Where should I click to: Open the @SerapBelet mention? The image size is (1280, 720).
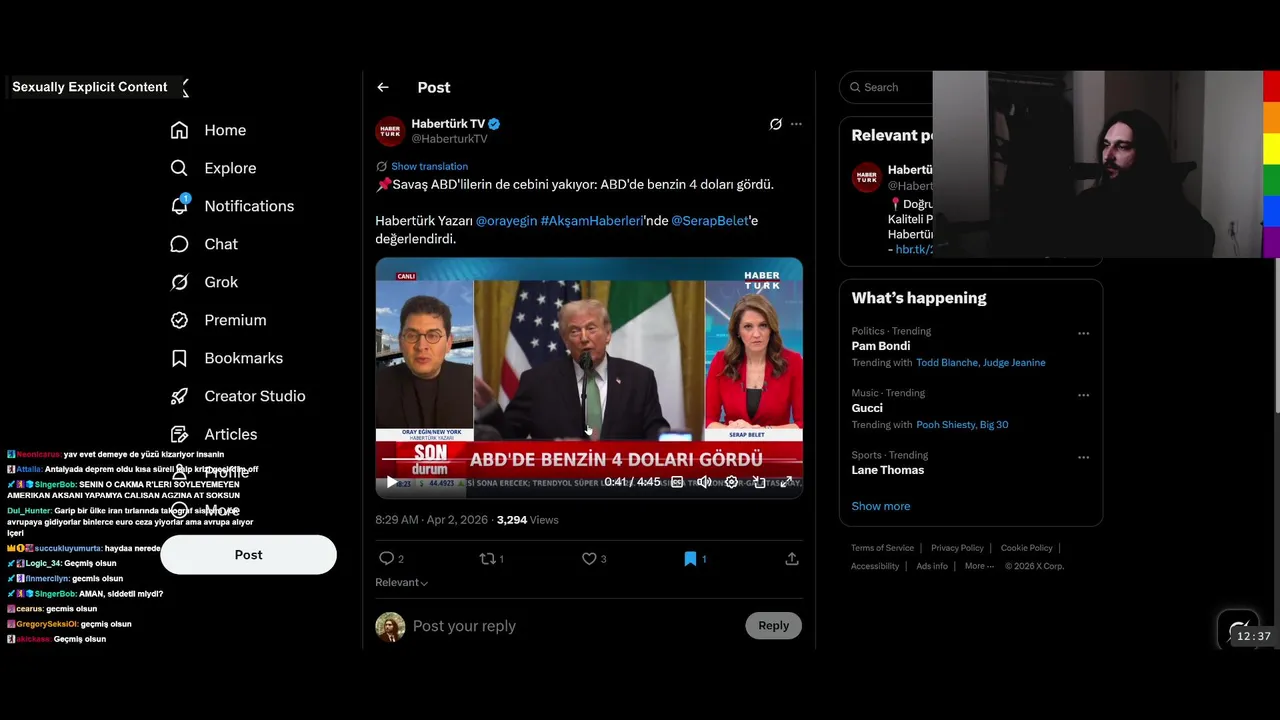710,220
